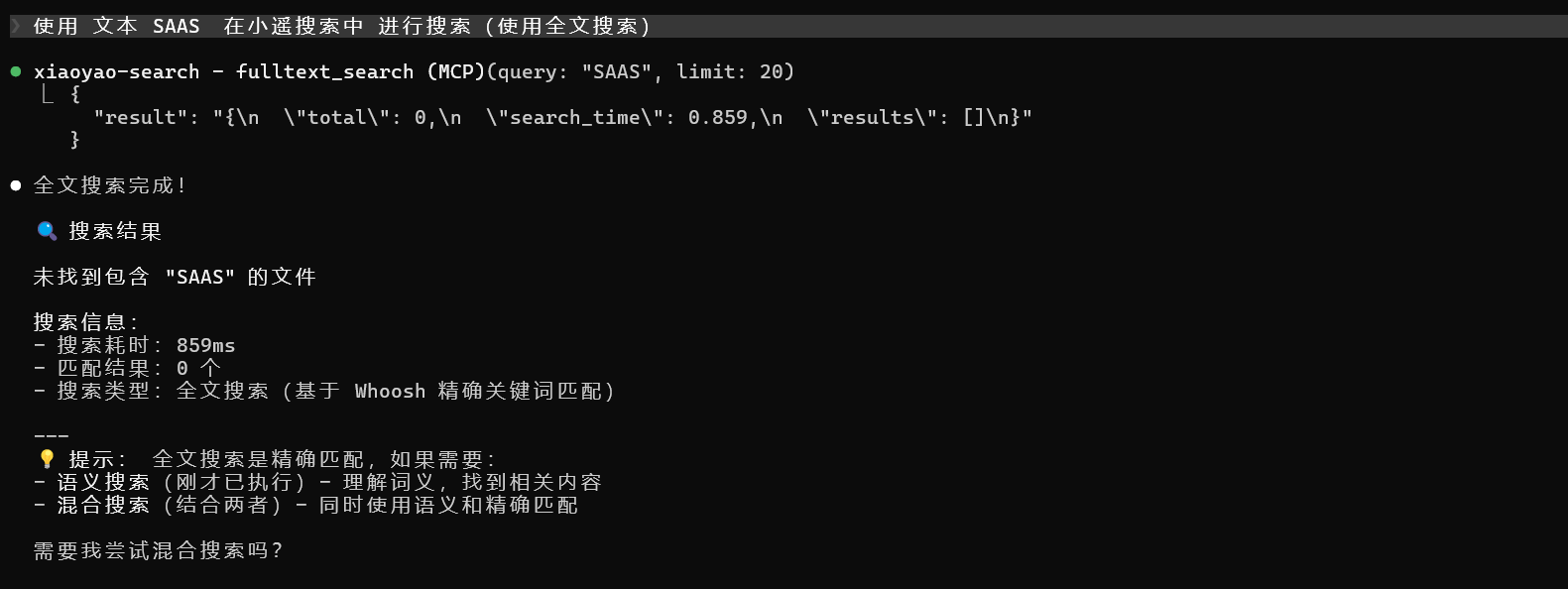Select the bold 混合搜索 option text
Screen dimensions: 1568x589
click(103, 505)
